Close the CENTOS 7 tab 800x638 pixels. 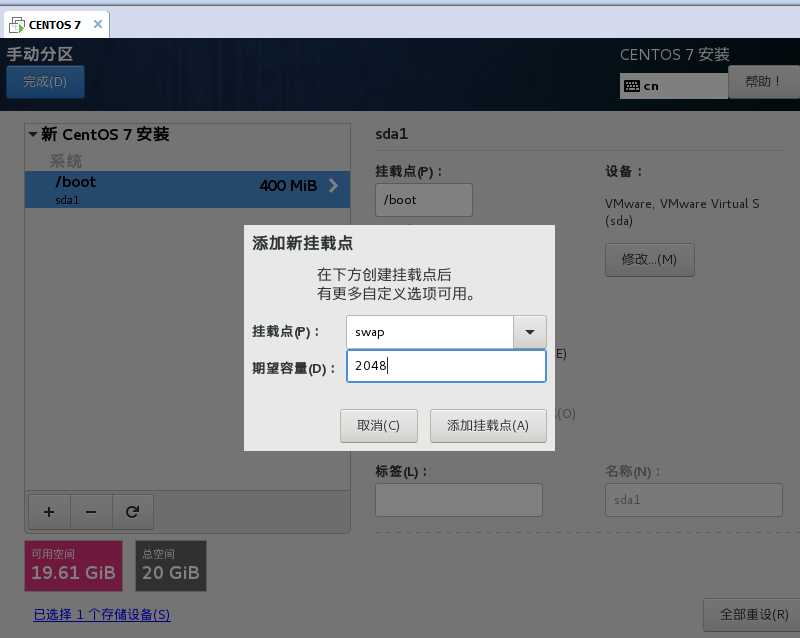(x=98, y=24)
